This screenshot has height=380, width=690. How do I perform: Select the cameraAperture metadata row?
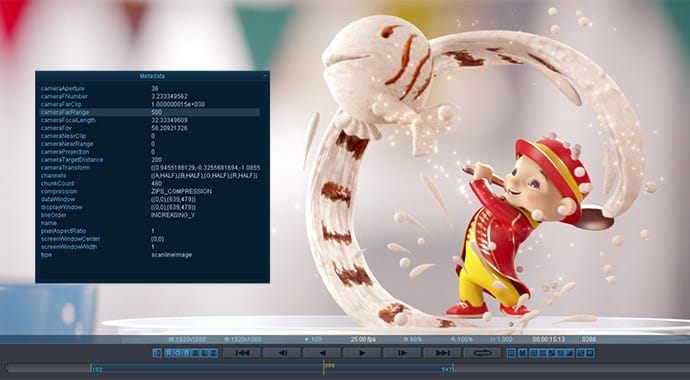[x=150, y=88]
